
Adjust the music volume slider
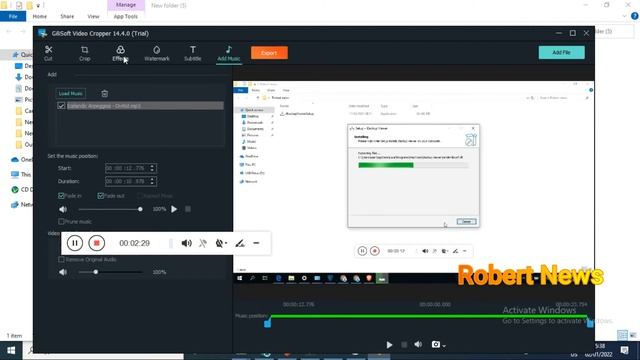(x=110, y=209)
